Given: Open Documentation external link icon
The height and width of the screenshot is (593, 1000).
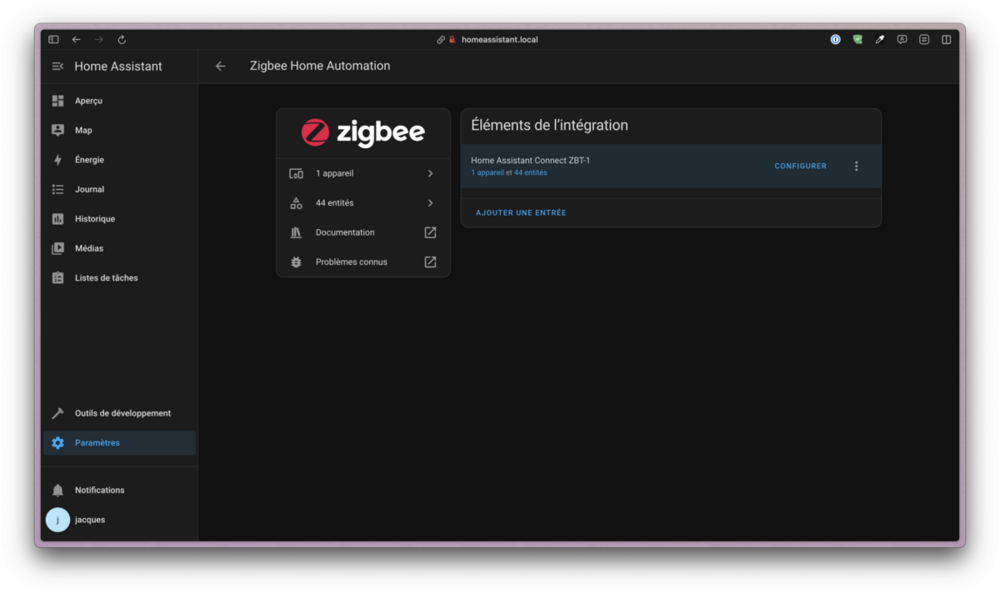Looking at the screenshot, I should click(x=430, y=232).
